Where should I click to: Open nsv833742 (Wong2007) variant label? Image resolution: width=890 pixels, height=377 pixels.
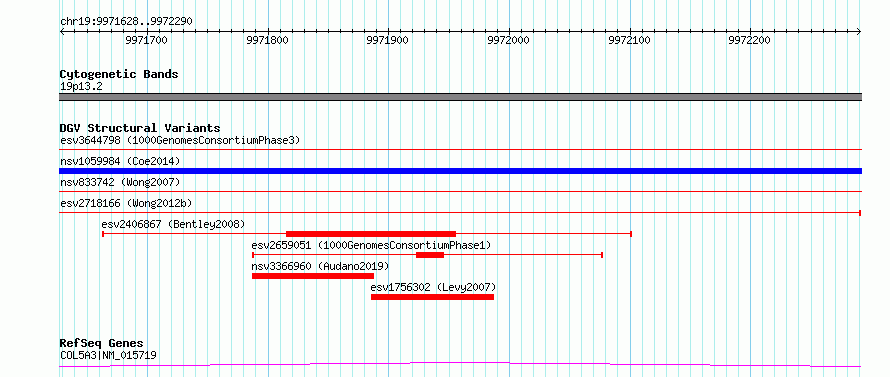[x=120, y=182]
